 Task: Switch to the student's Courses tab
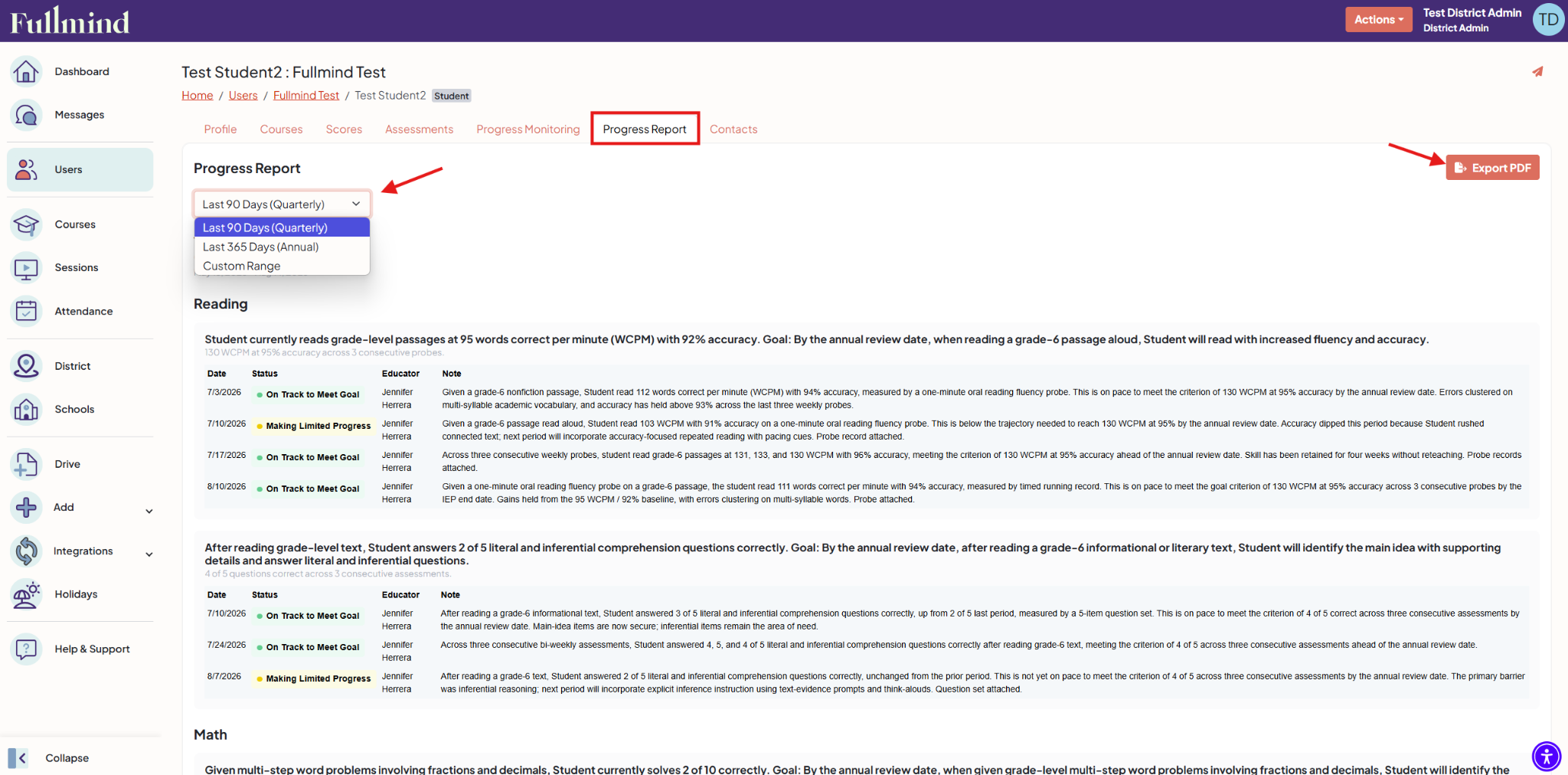(281, 129)
